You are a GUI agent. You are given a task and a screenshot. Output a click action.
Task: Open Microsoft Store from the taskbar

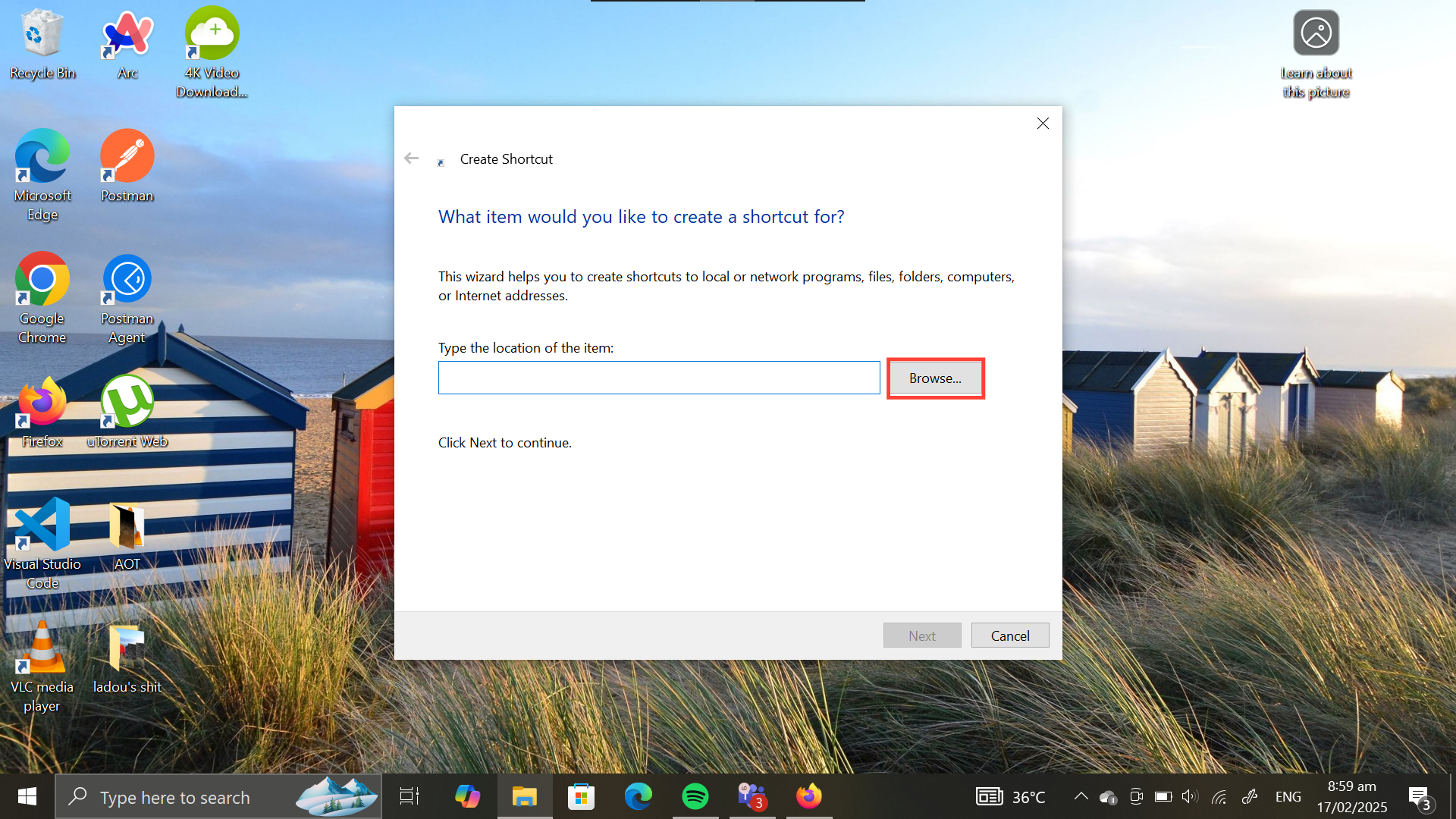tap(581, 796)
